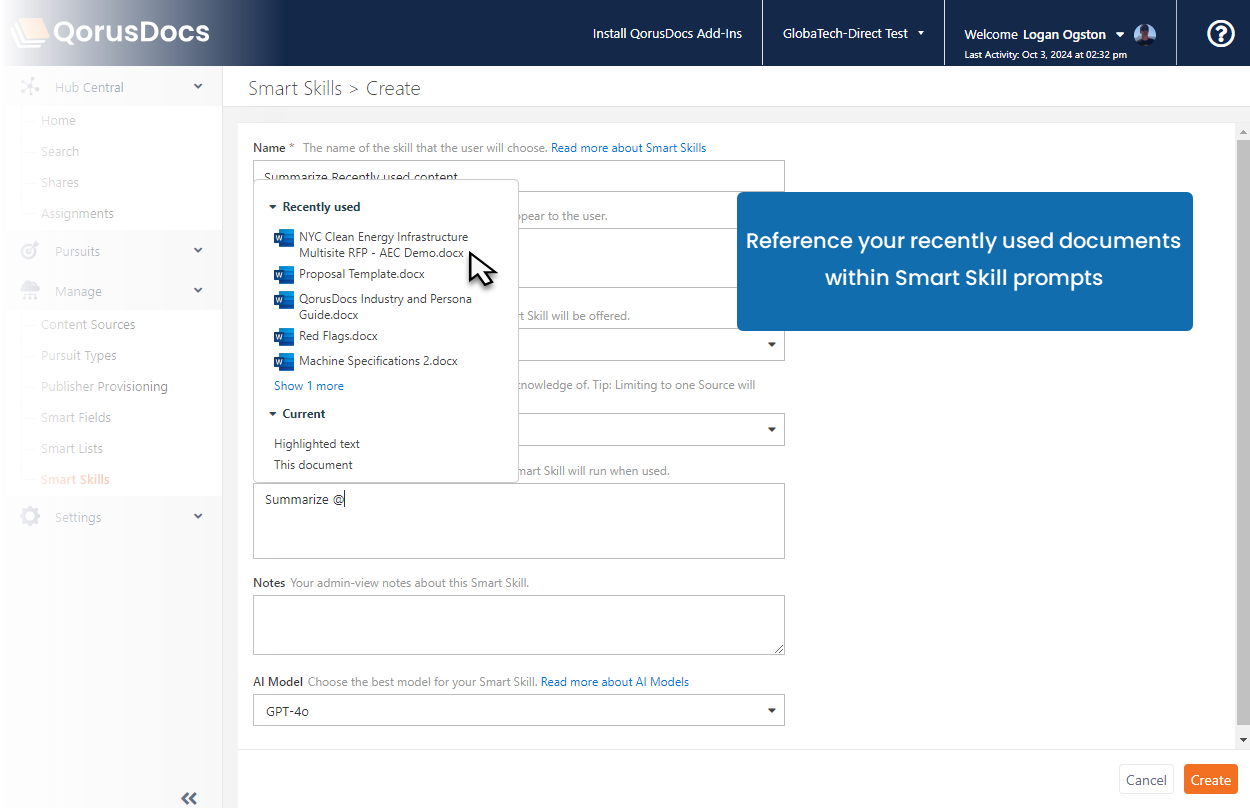Choose This document option
Viewport: 1250px width, 808px height.
(313, 465)
